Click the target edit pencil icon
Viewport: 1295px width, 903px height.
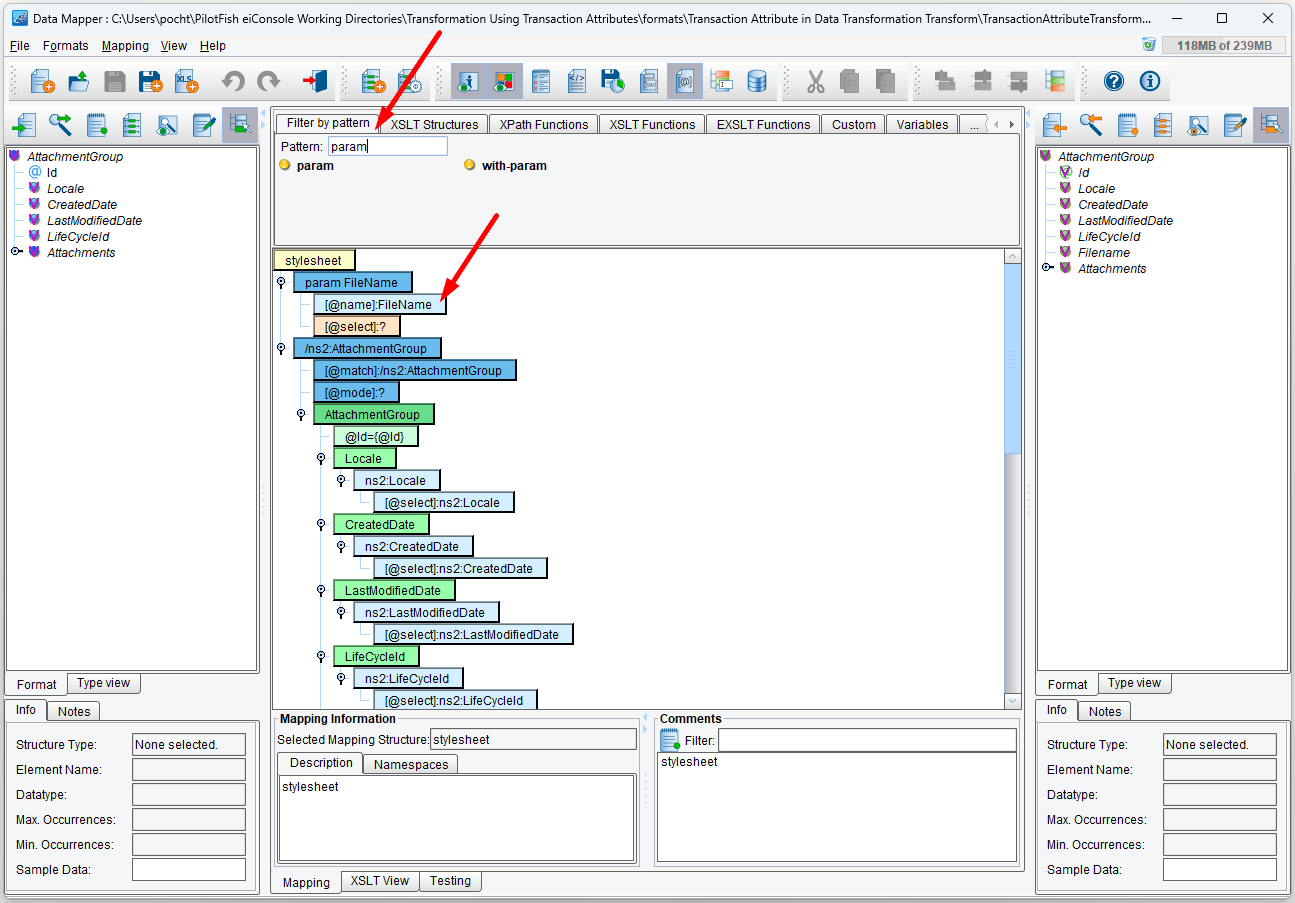click(1235, 125)
